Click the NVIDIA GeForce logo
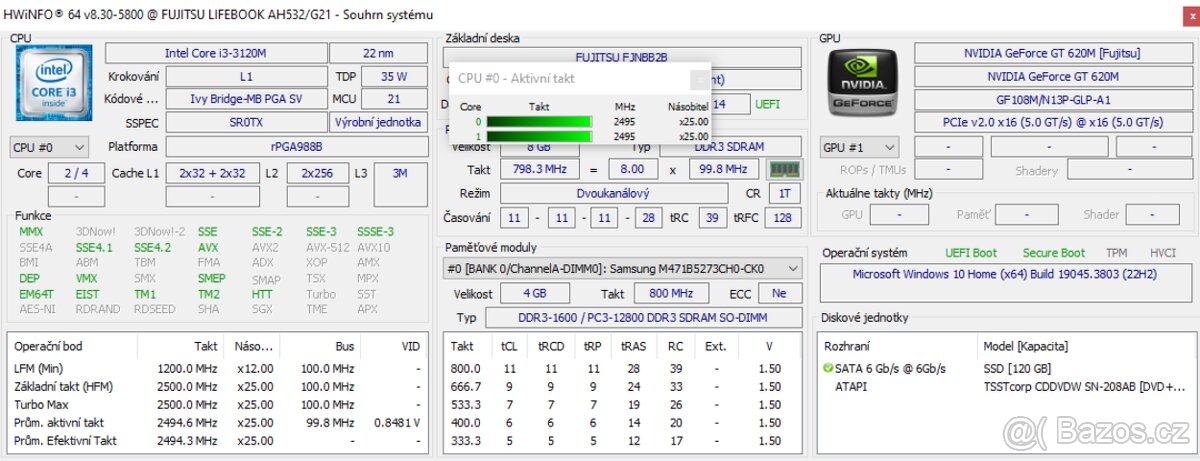This screenshot has width=1200, height=461. (865, 85)
